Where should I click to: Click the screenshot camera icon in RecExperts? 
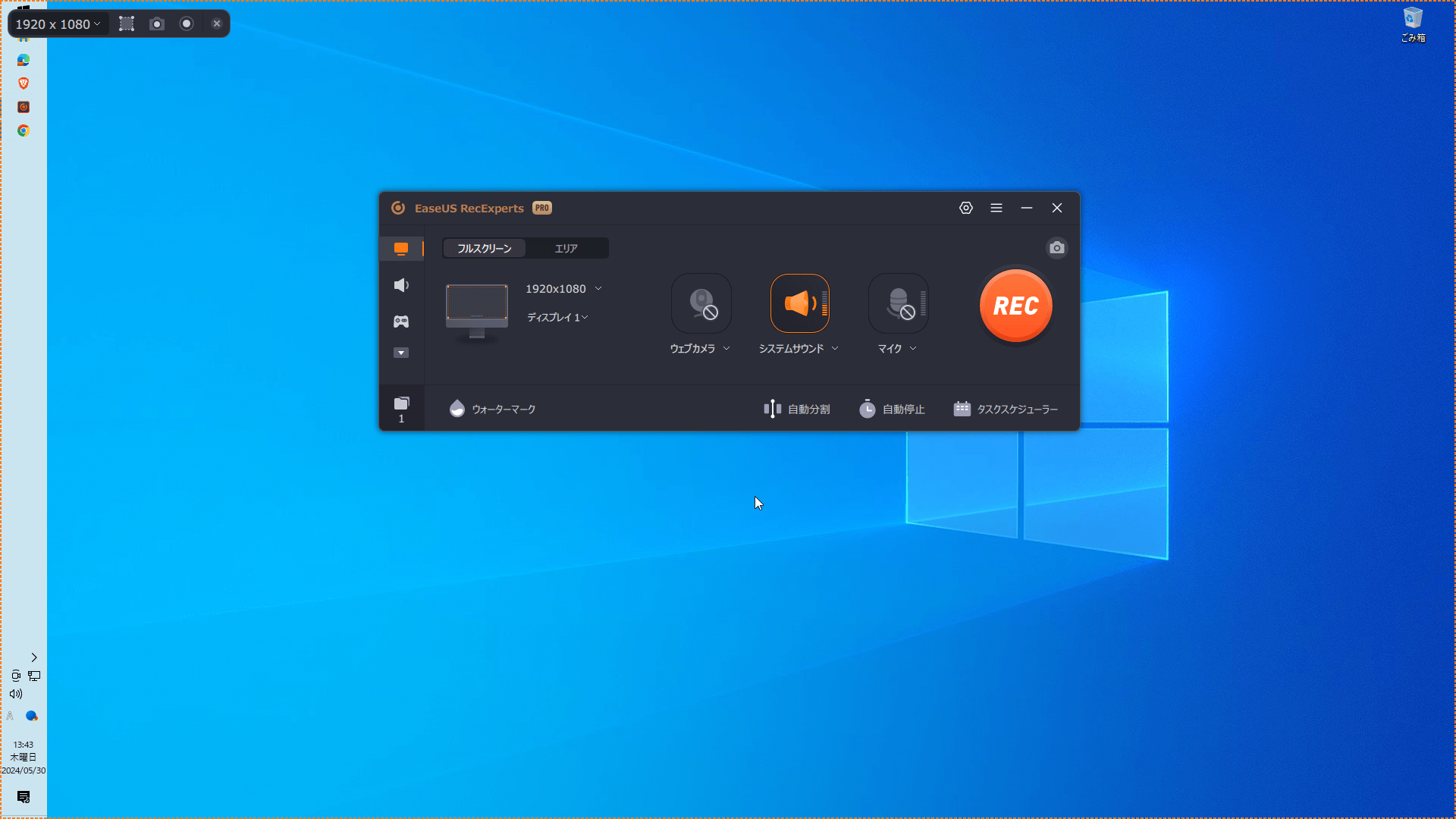pyautogui.click(x=1056, y=248)
